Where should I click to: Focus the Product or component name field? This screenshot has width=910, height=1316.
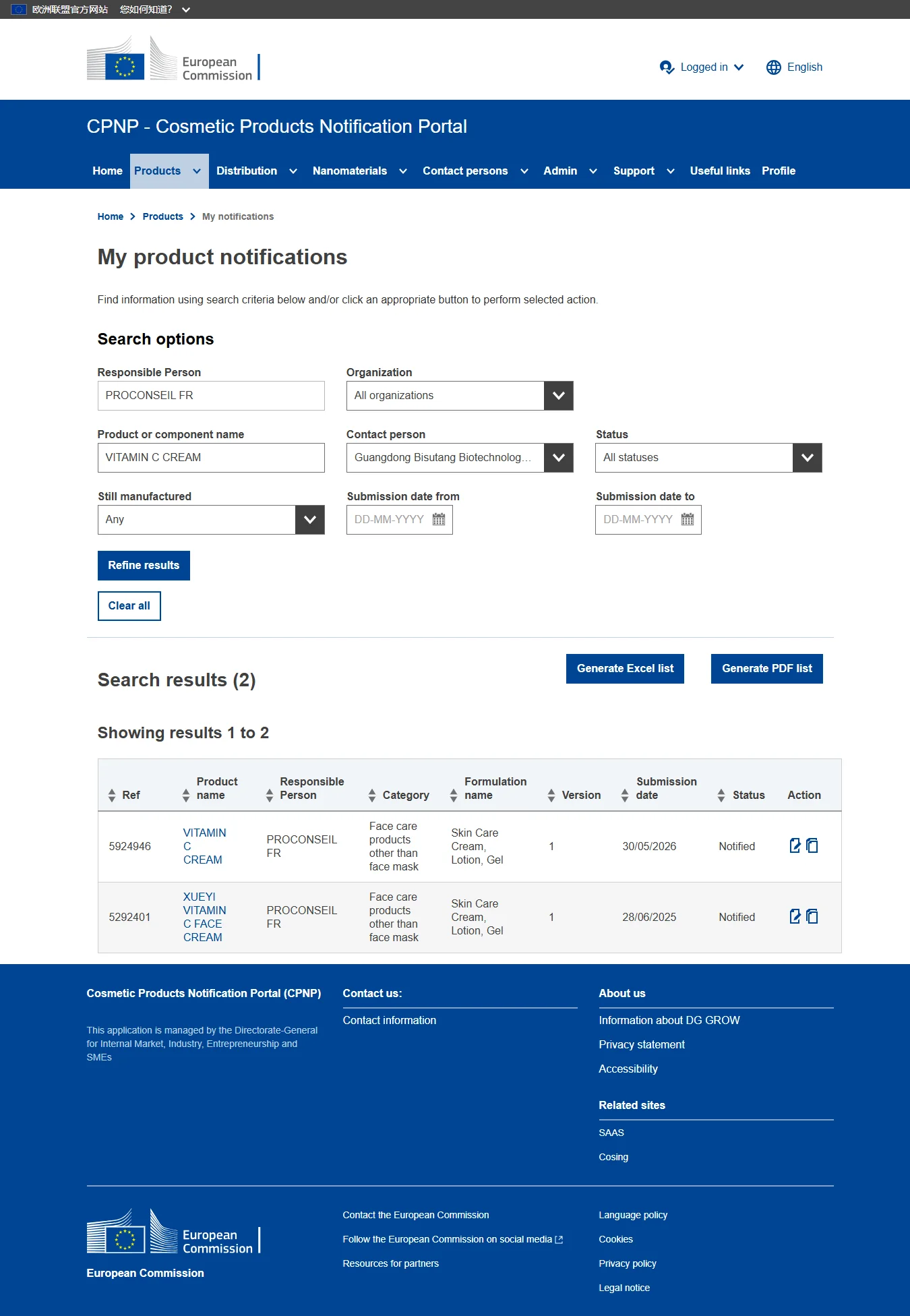click(211, 458)
